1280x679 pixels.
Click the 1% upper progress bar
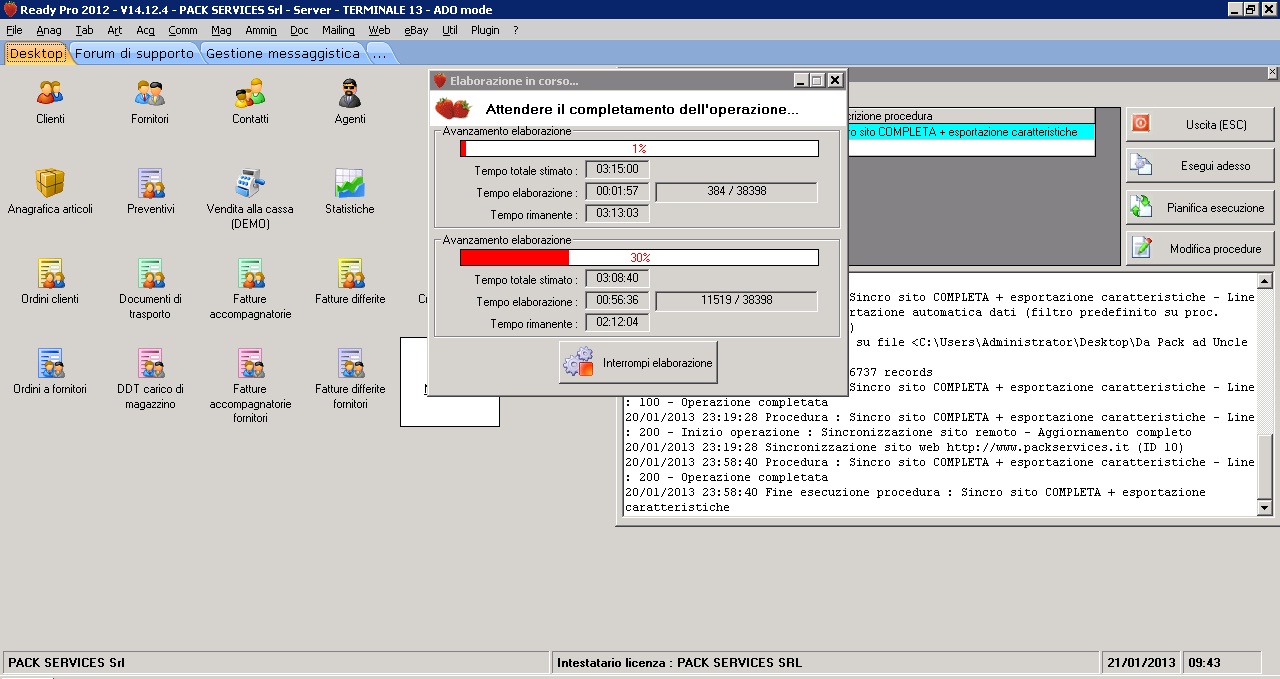(639, 148)
